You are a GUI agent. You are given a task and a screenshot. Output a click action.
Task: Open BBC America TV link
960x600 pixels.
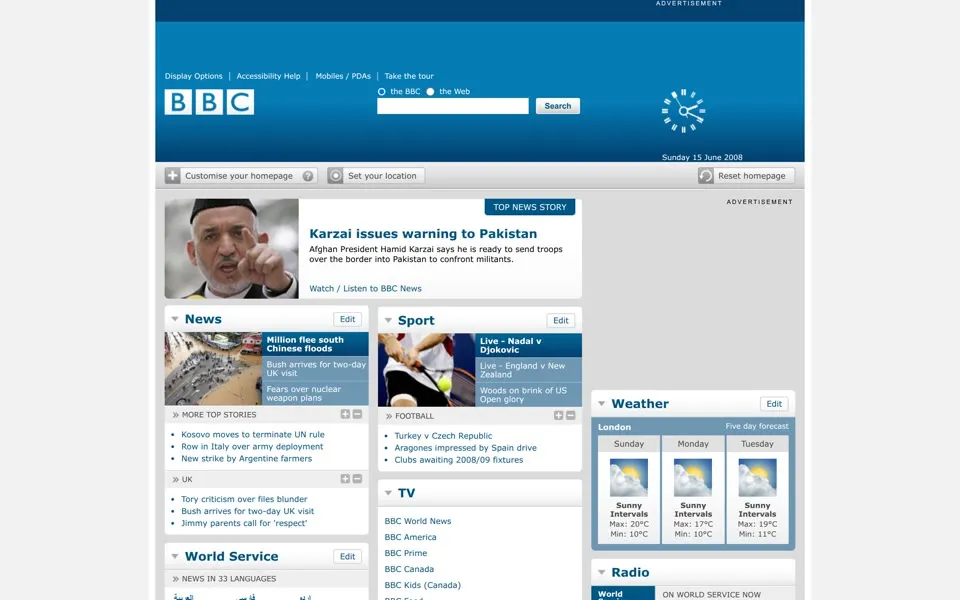pyautogui.click(x=410, y=537)
